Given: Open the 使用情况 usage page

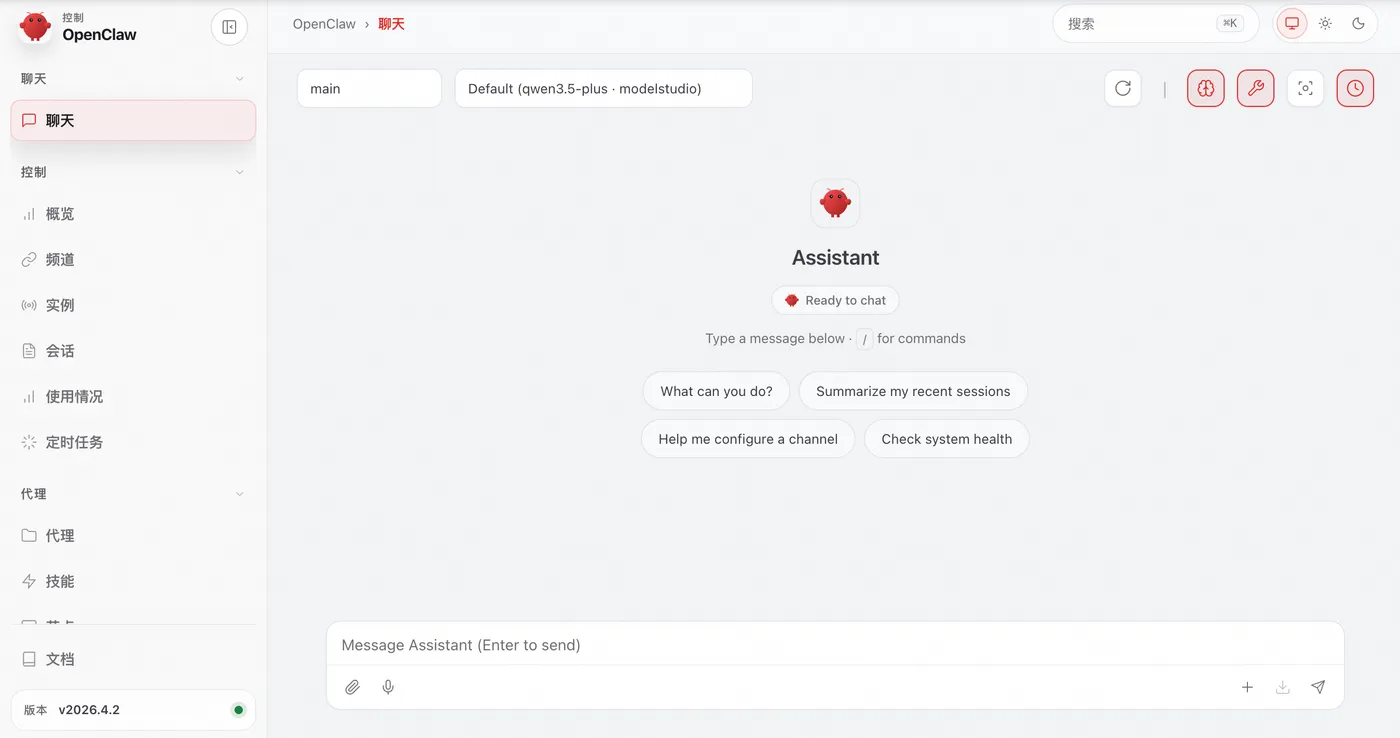Looking at the screenshot, I should click(133, 397).
